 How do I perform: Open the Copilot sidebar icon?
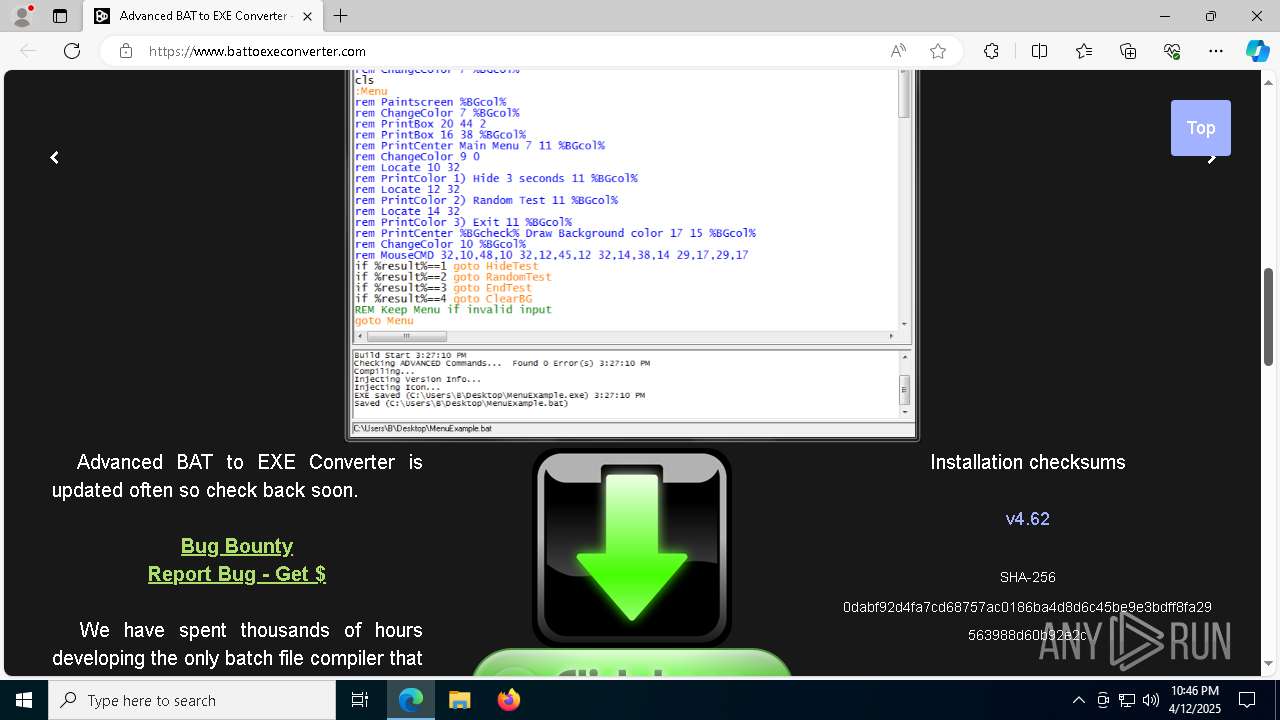1257,51
